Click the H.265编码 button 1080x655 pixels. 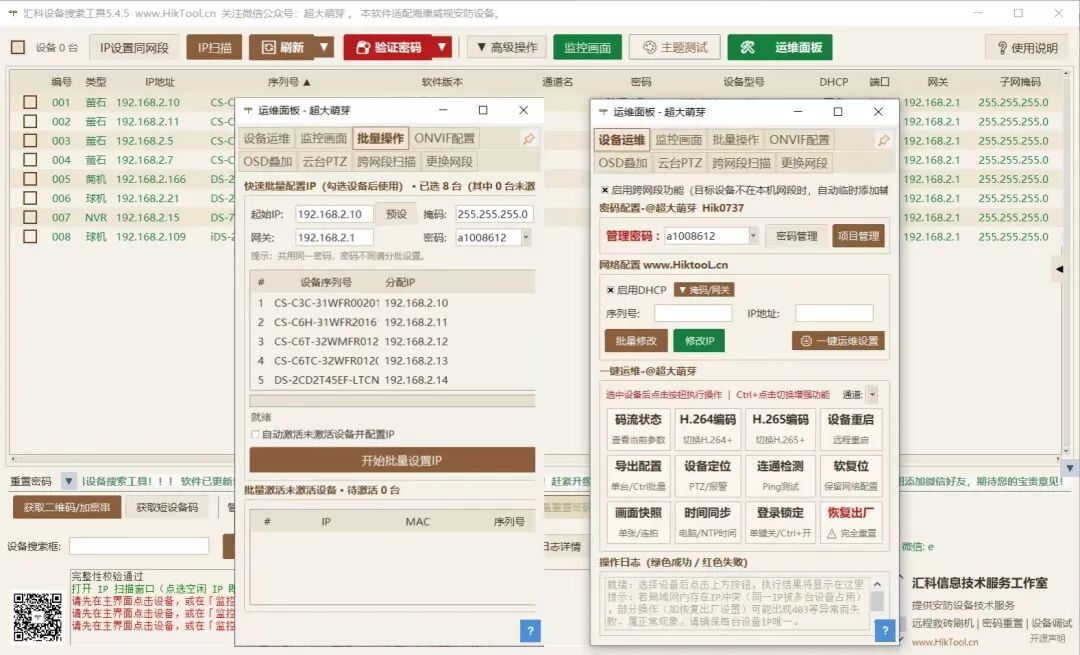pos(780,428)
